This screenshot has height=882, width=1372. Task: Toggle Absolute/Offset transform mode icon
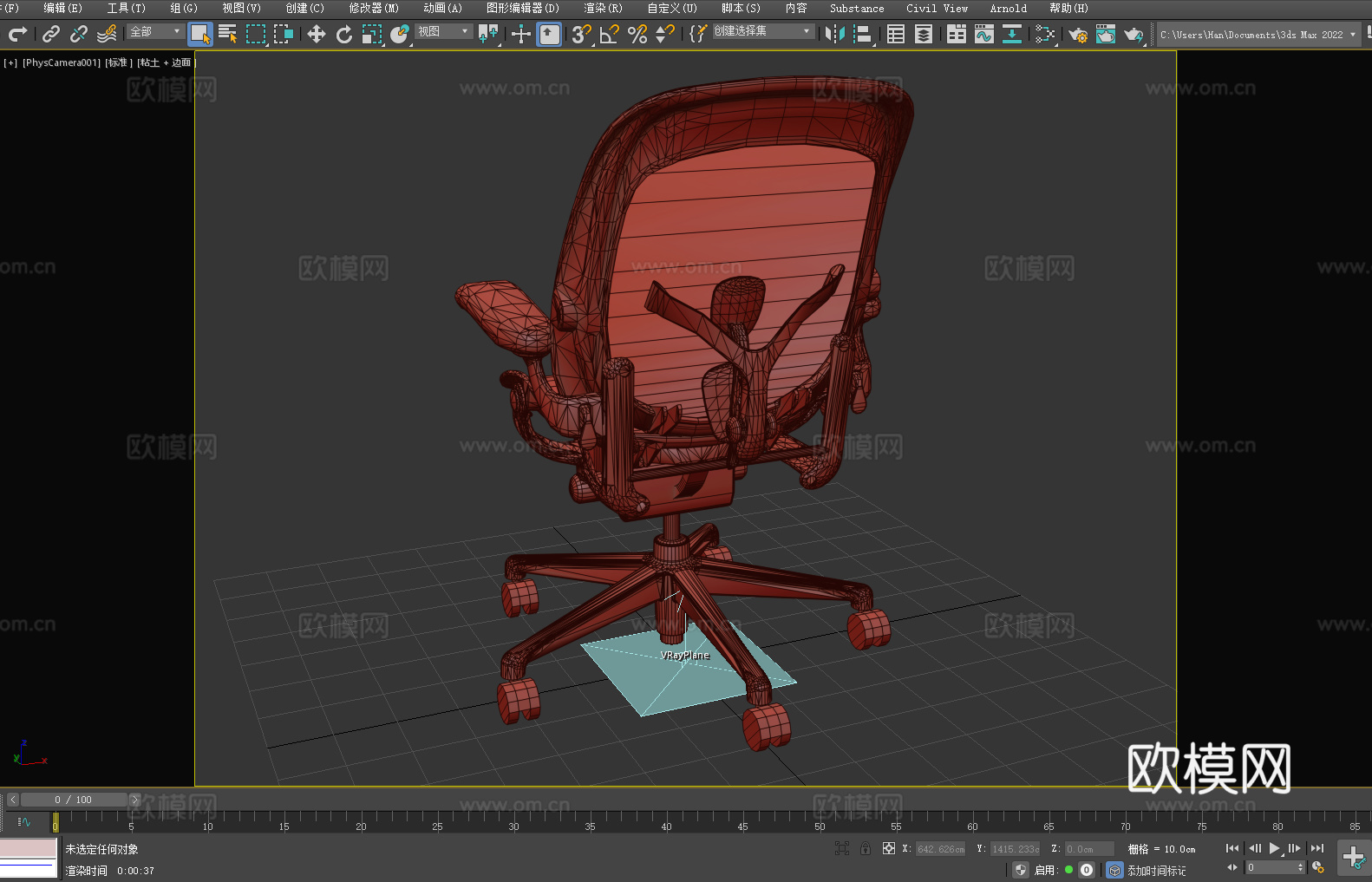[889, 849]
